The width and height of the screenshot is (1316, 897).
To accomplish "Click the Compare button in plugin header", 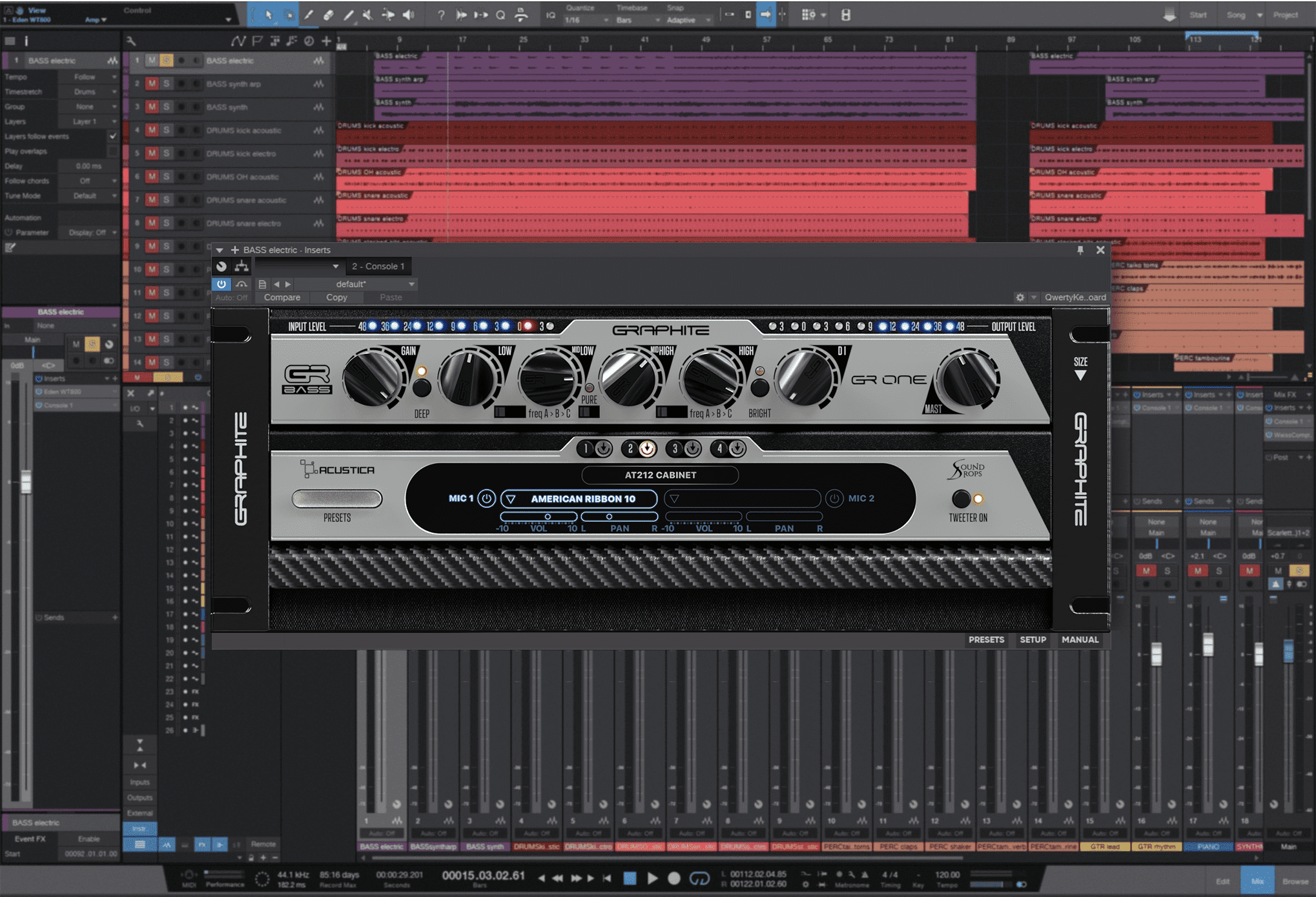I will pos(282,298).
